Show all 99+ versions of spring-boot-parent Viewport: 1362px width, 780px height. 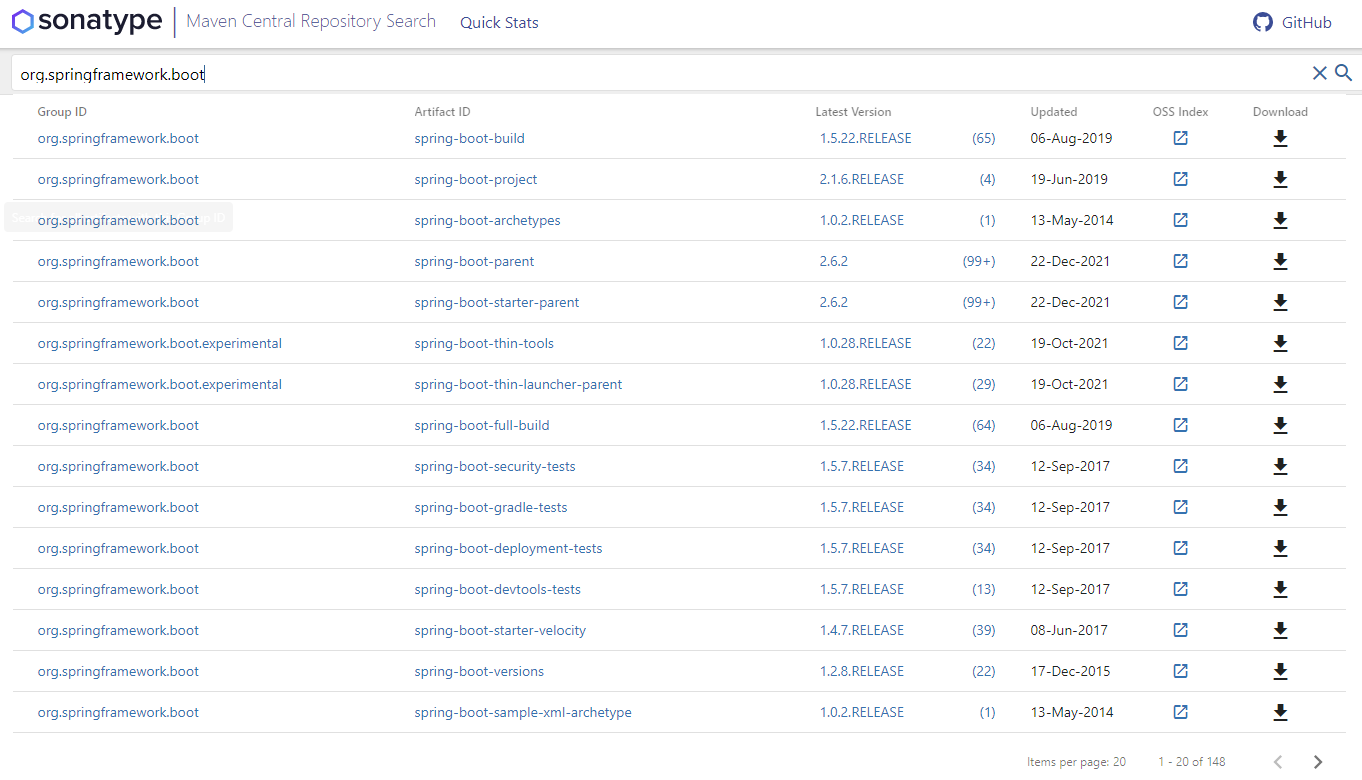[979, 261]
